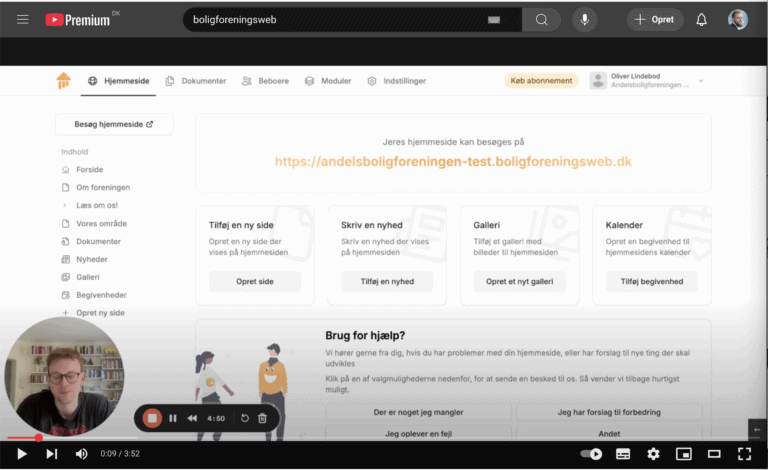Open account avatar menu
Viewport: 768px width, 470px height.
738,20
